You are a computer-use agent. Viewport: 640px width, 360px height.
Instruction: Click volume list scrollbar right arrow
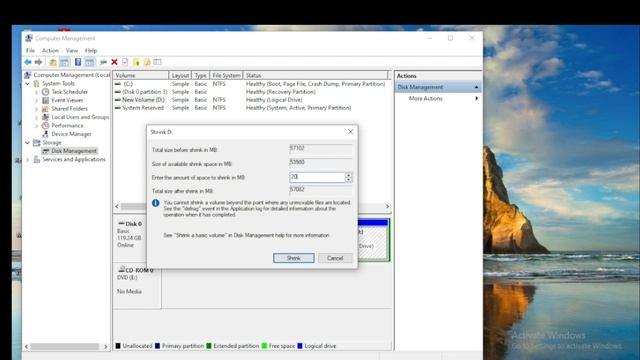click(387, 207)
